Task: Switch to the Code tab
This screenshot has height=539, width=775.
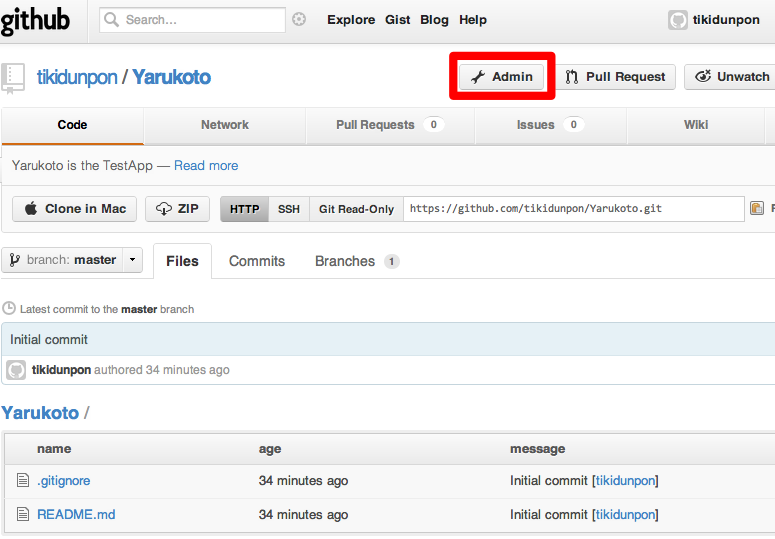Action: (x=73, y=125)
